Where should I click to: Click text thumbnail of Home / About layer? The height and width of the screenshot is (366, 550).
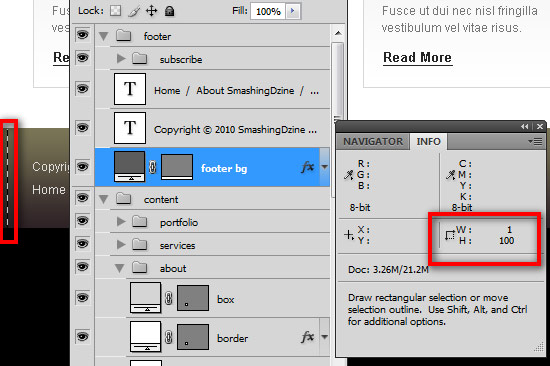pyautogui.click(x=130, y=89)
